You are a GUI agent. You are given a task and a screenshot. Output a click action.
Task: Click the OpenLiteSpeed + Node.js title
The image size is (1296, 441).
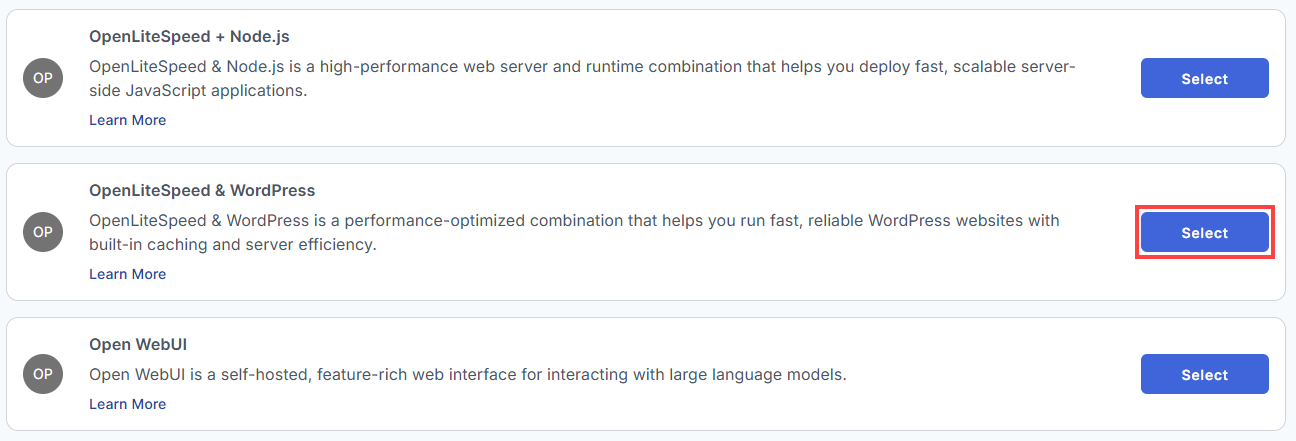point(189,36)
